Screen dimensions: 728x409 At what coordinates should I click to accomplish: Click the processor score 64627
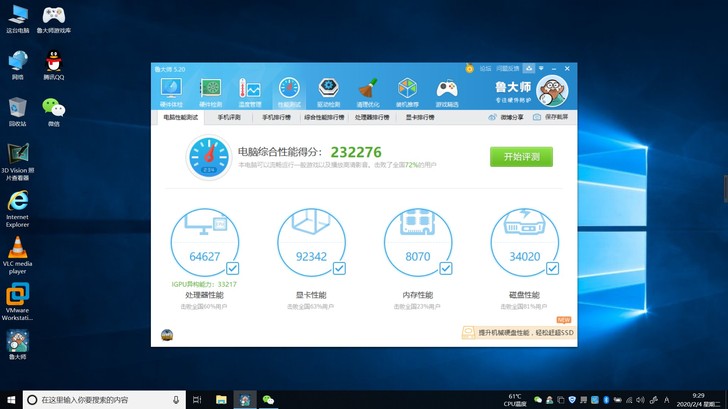coord(204,256)
